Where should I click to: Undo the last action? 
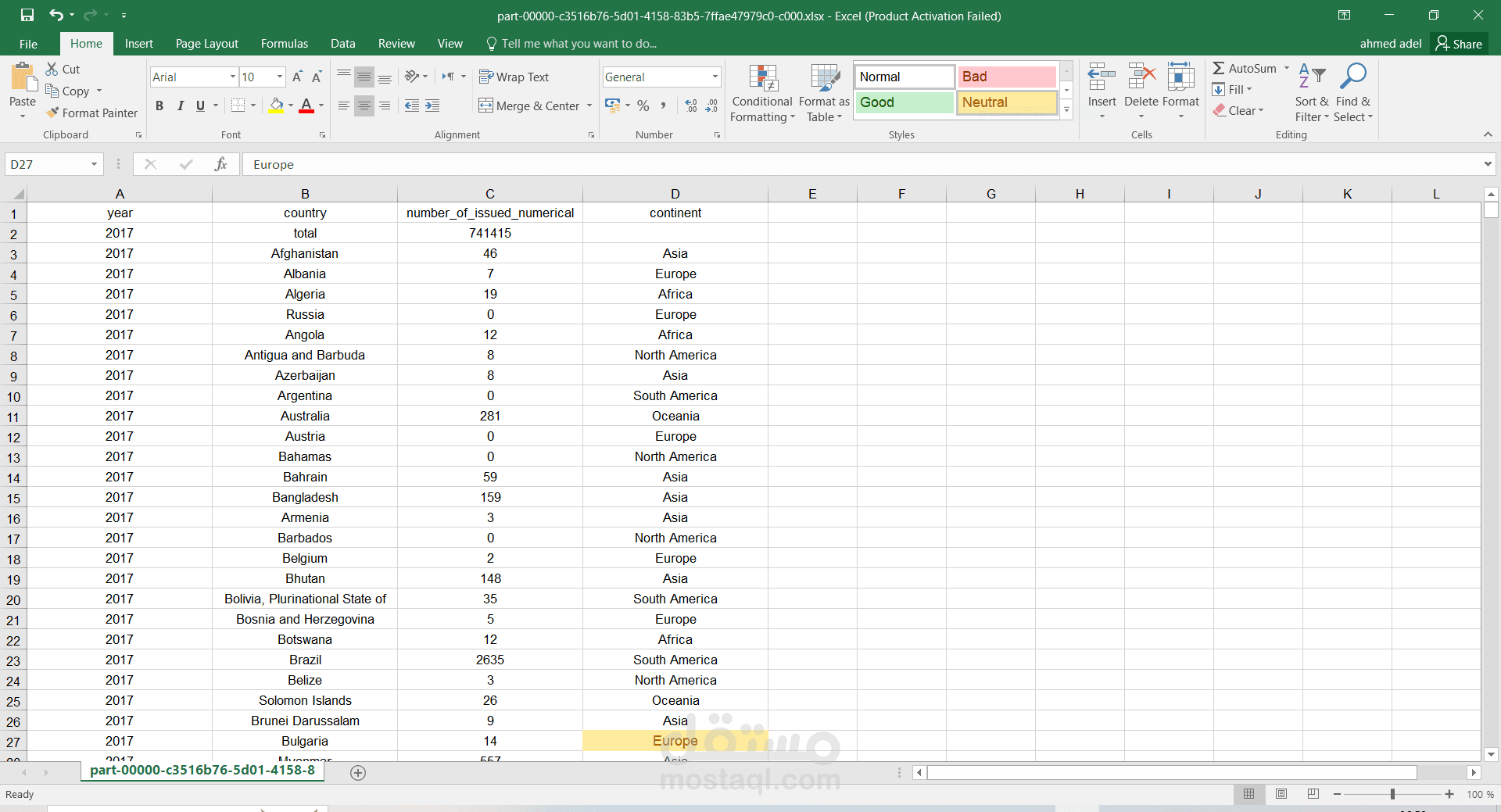pos(56,15)
